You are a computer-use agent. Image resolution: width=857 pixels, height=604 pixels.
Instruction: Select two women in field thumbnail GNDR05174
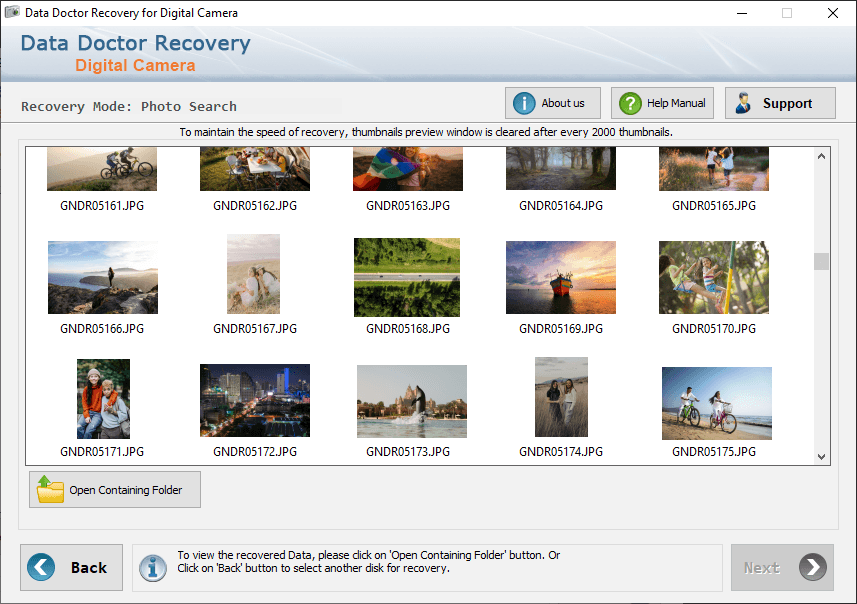pyautogui.click(x=561, y=397)
